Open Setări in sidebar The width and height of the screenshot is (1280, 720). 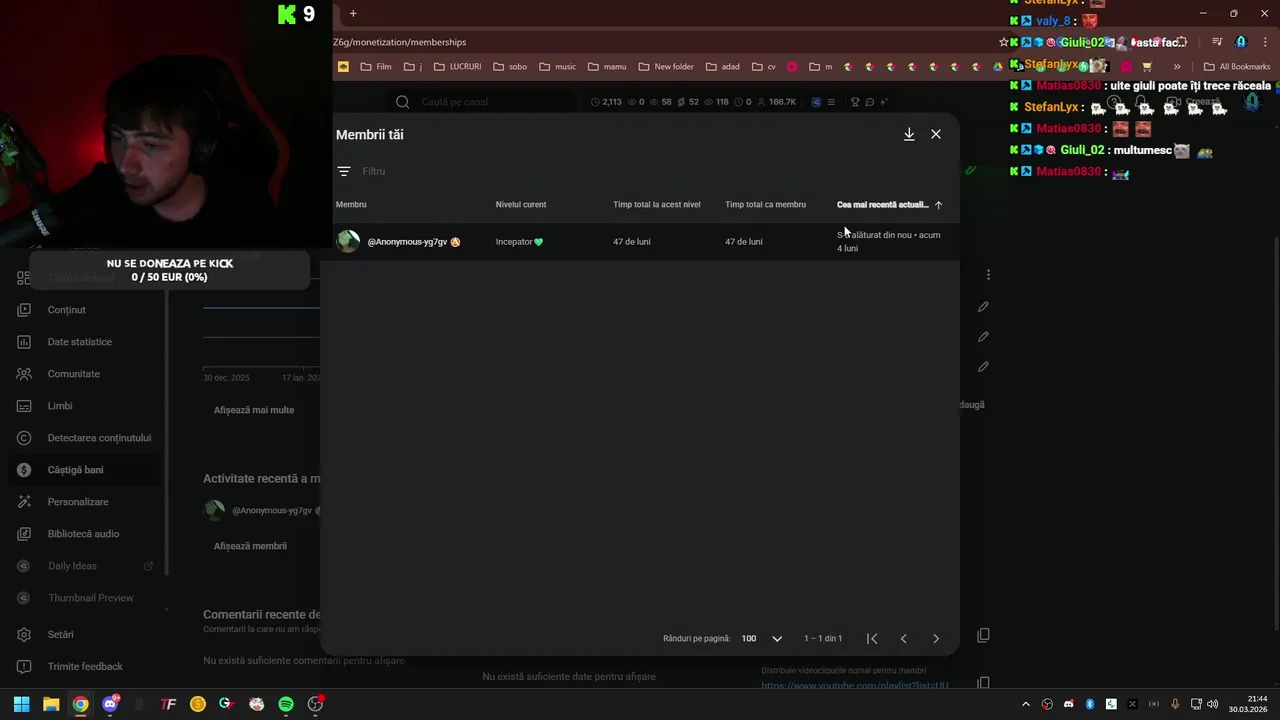[60, 635]
